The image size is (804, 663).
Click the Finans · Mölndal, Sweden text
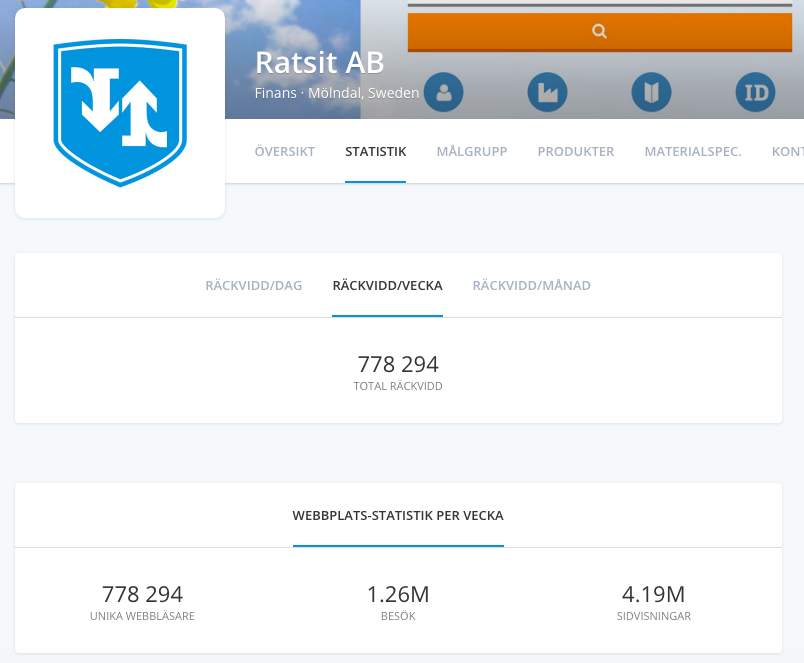pos(337,93)
